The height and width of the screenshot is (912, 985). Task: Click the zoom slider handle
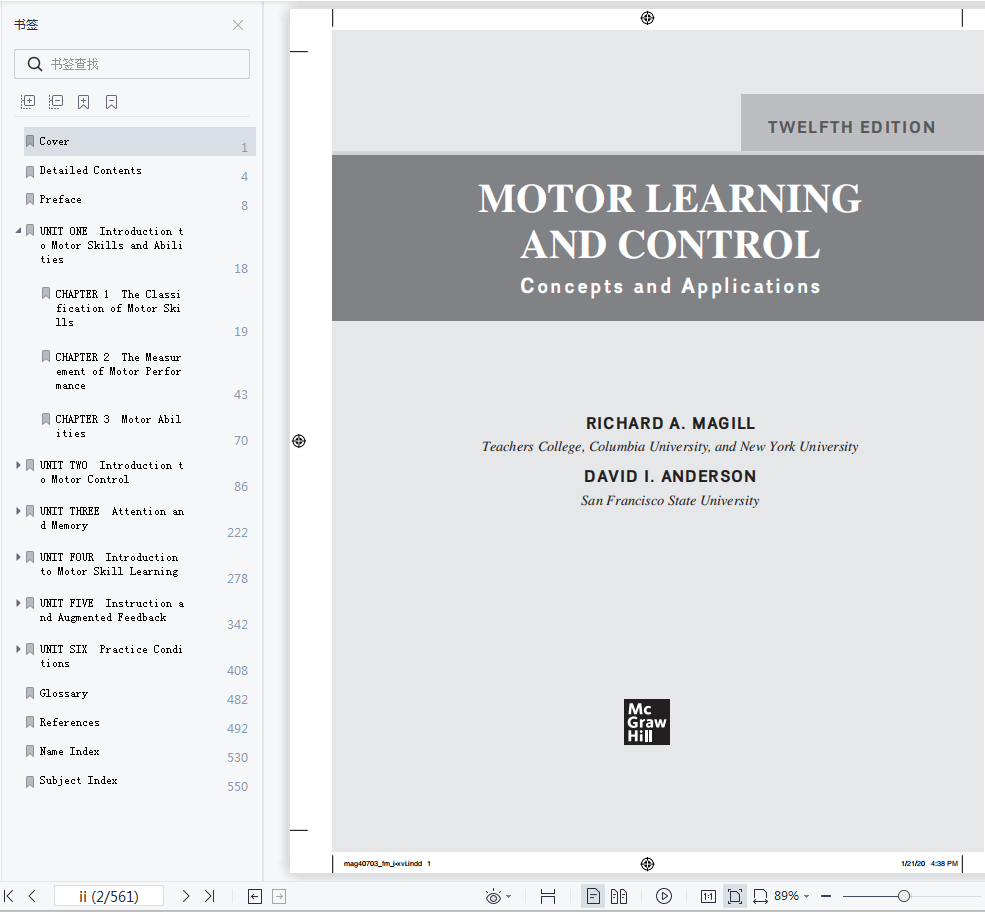(x=904, y=896)
